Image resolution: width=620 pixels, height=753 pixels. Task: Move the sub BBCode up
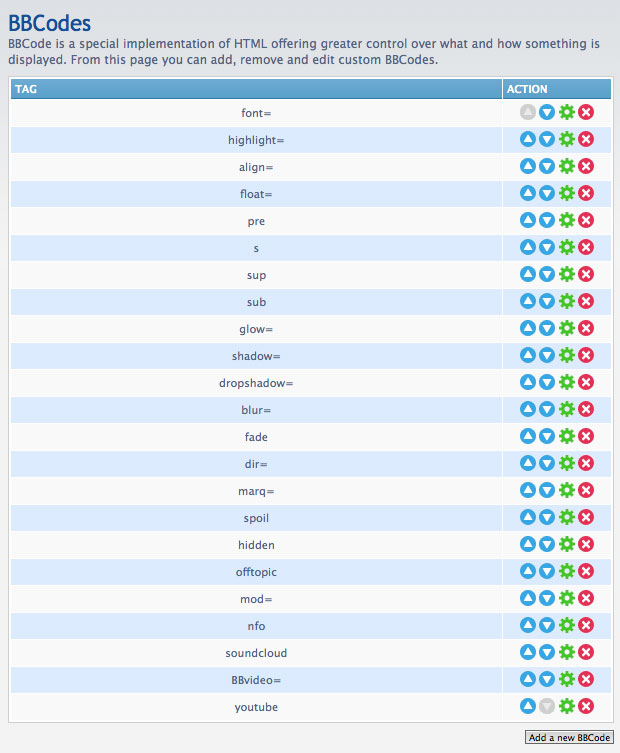(x=527, y=301)
